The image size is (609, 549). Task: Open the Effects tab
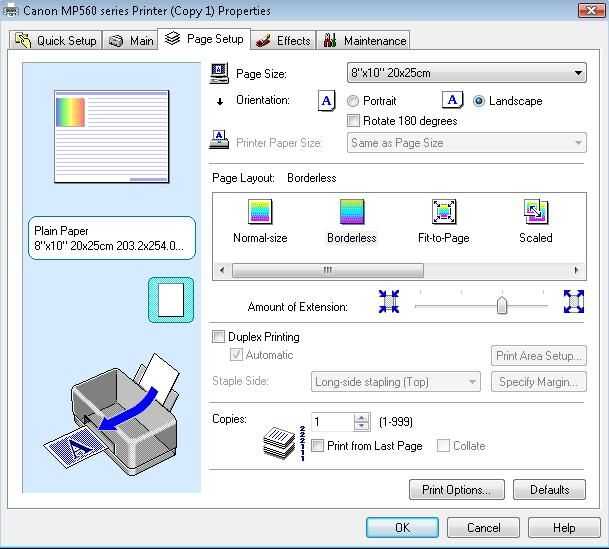tap(284, 40)
